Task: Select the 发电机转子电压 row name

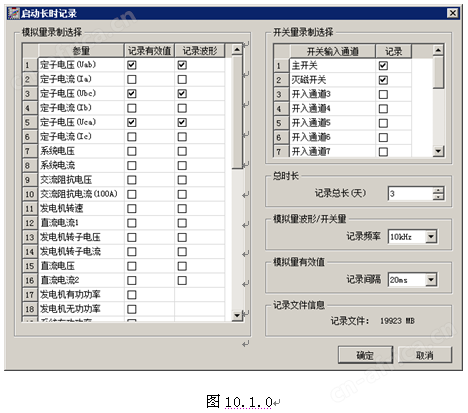Action: click(70, 237)
